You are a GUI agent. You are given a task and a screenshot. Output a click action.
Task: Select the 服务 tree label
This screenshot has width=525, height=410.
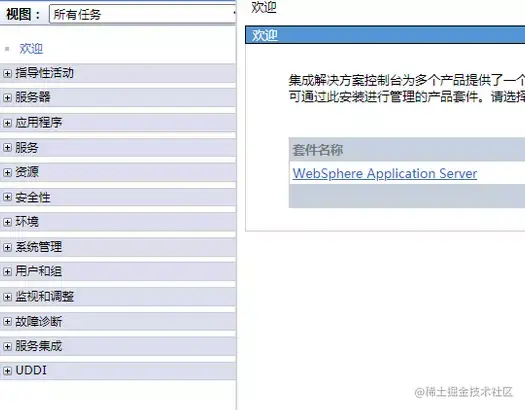(27, 147)
